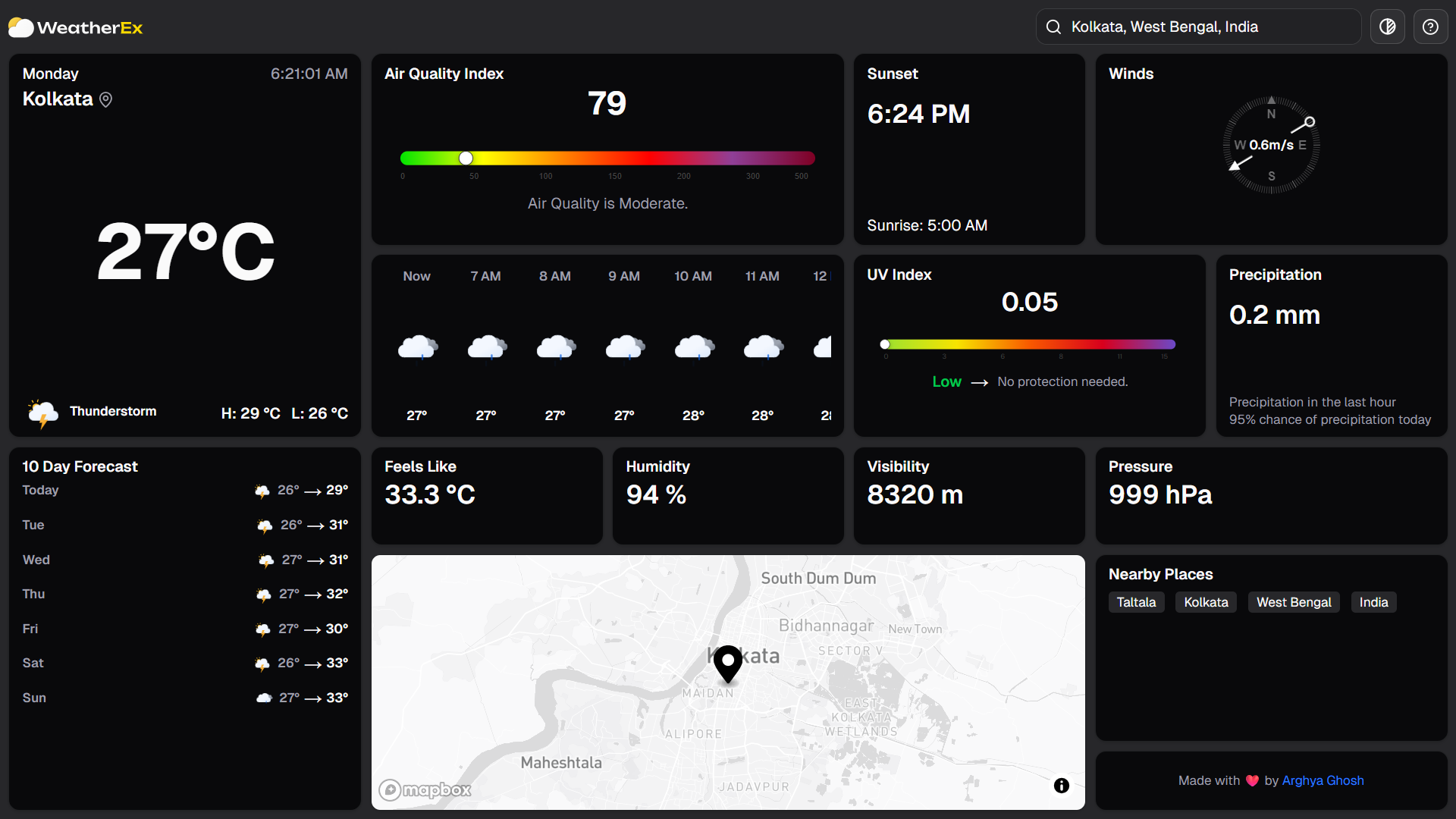The image size is (1456, 819).
Task: Click the L: 26 °C low temperature
Action: pyautogui.click(x=320, y=413)
